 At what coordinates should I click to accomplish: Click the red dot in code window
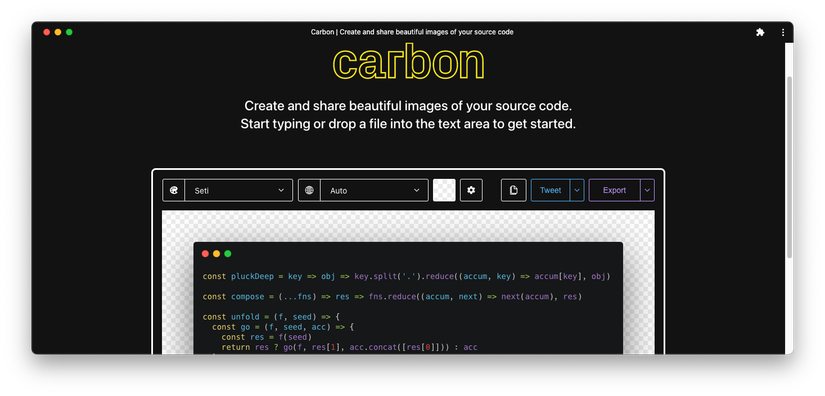tap(205, 253)
